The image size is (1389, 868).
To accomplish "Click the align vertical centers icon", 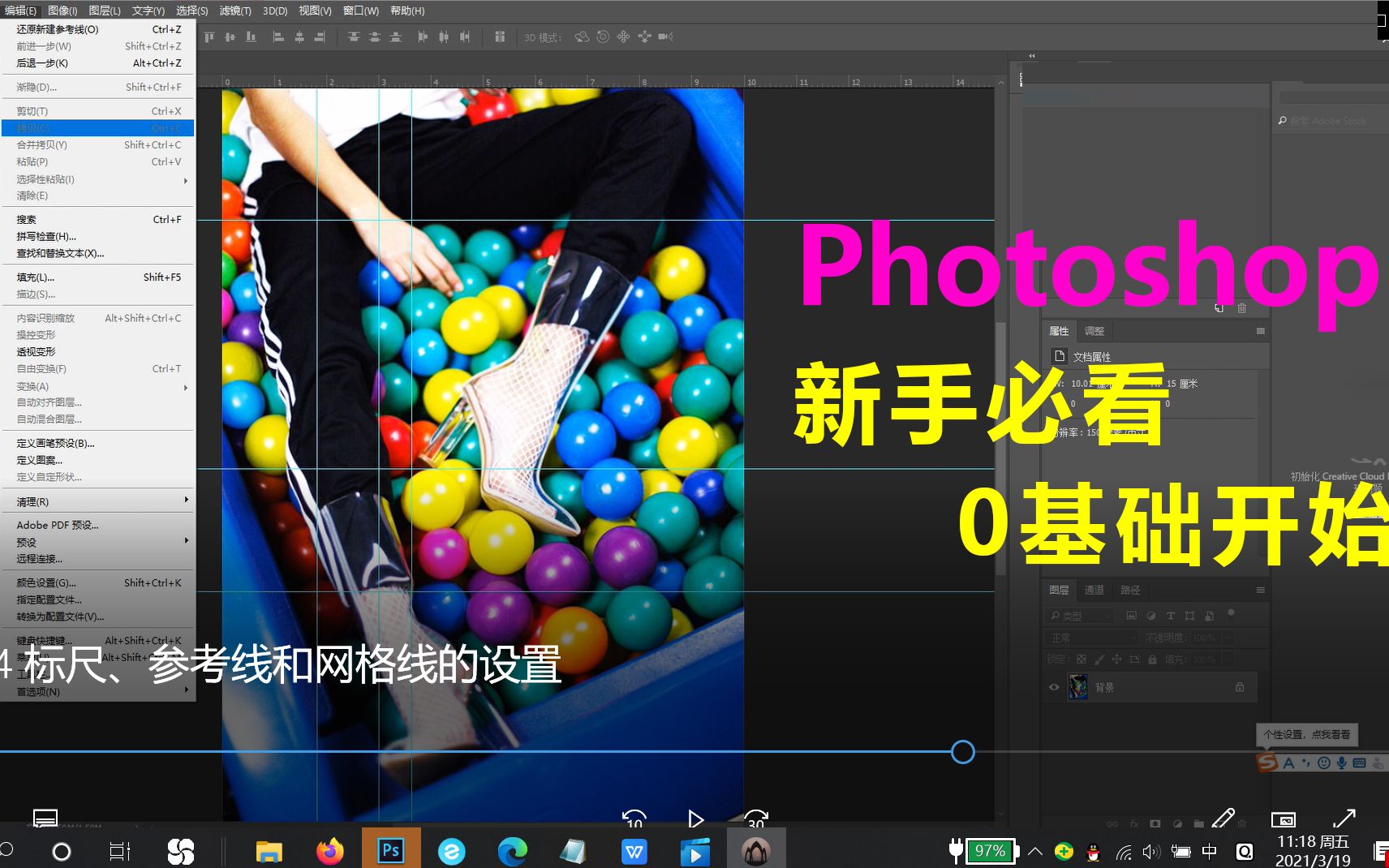I will 230,37.
